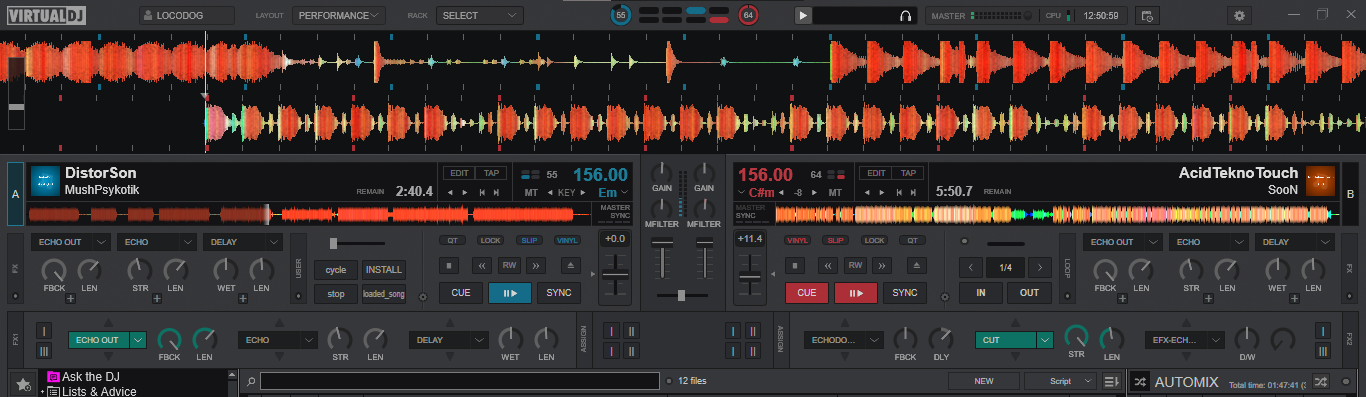The width and height of the screenshot is (1366, 397).
Task: Click loop OUT button
Action: [1029, 293]
